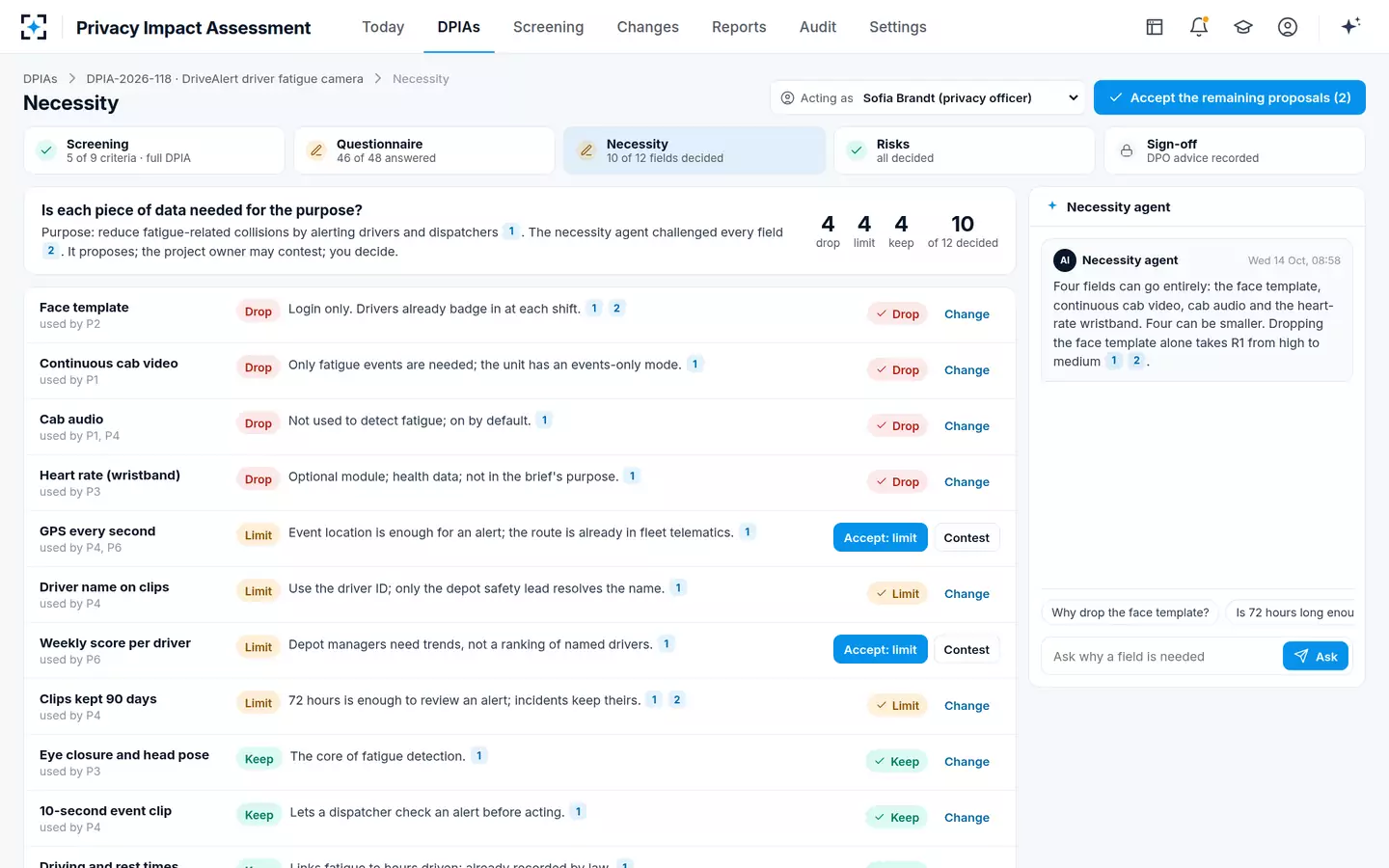Image resolution: width=1389 pixels, height=868 pixels.
Task: Change decision for Continuous cab video
Action: 967,370
